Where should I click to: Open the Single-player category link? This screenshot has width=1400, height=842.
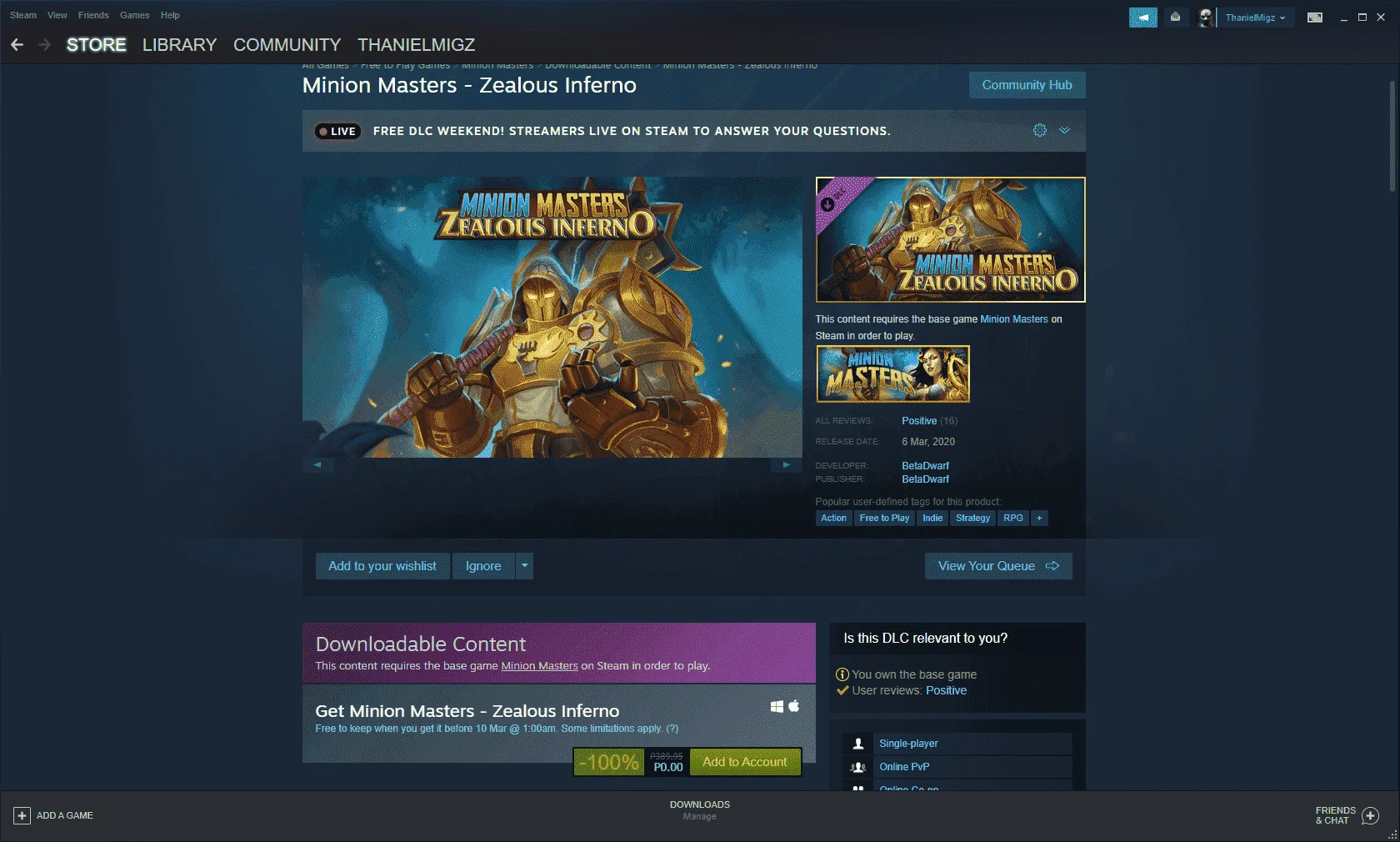[908, 744]
